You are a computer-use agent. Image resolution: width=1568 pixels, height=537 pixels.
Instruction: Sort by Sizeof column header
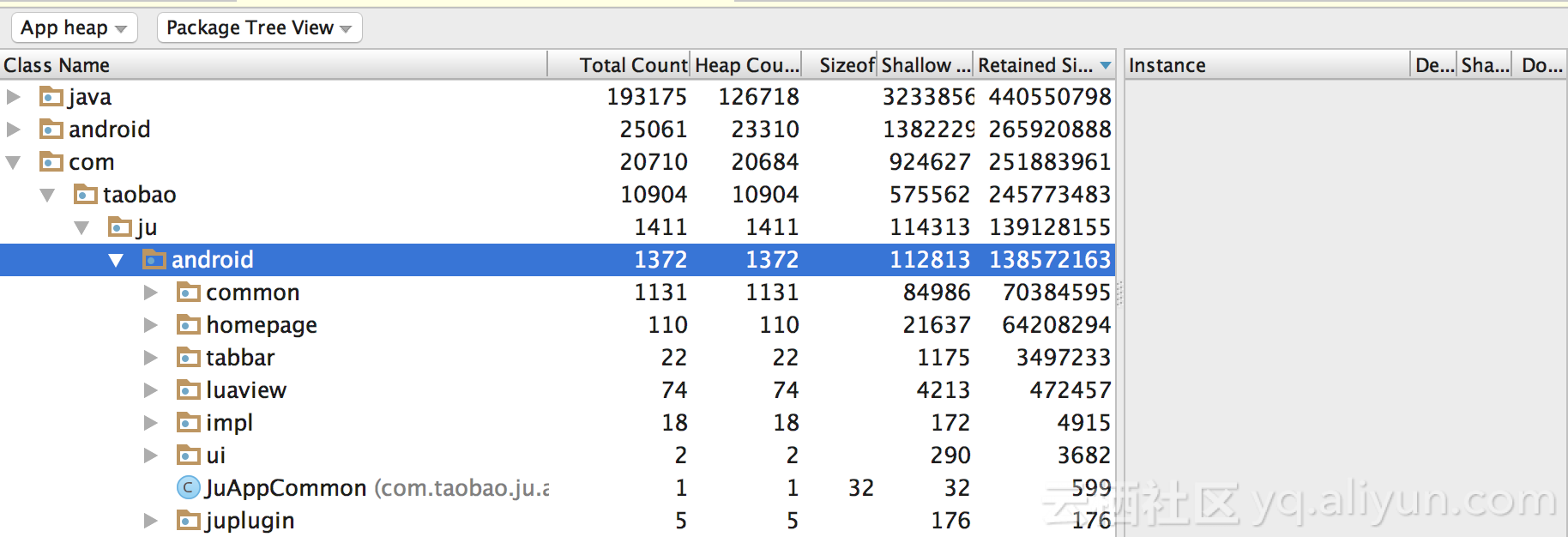841,65
